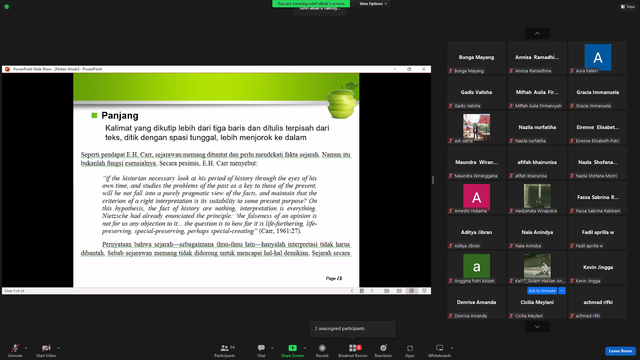Select Reading View icon in PowerPoint
Viewport: 640px width, 360px height.
[x=412, y=291]
